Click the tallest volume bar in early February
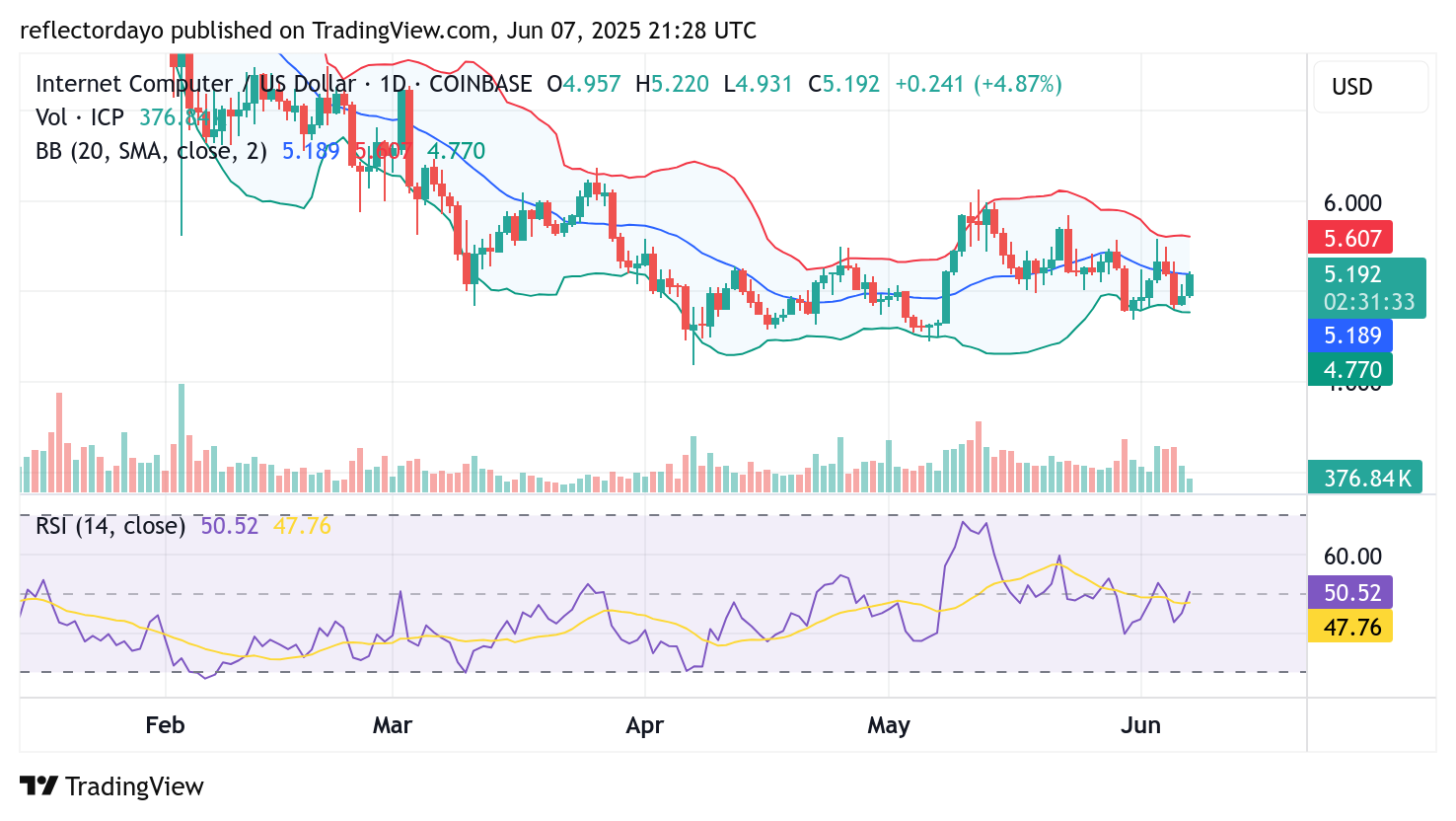Screen dimensions: 1456x821 [182, 438]
